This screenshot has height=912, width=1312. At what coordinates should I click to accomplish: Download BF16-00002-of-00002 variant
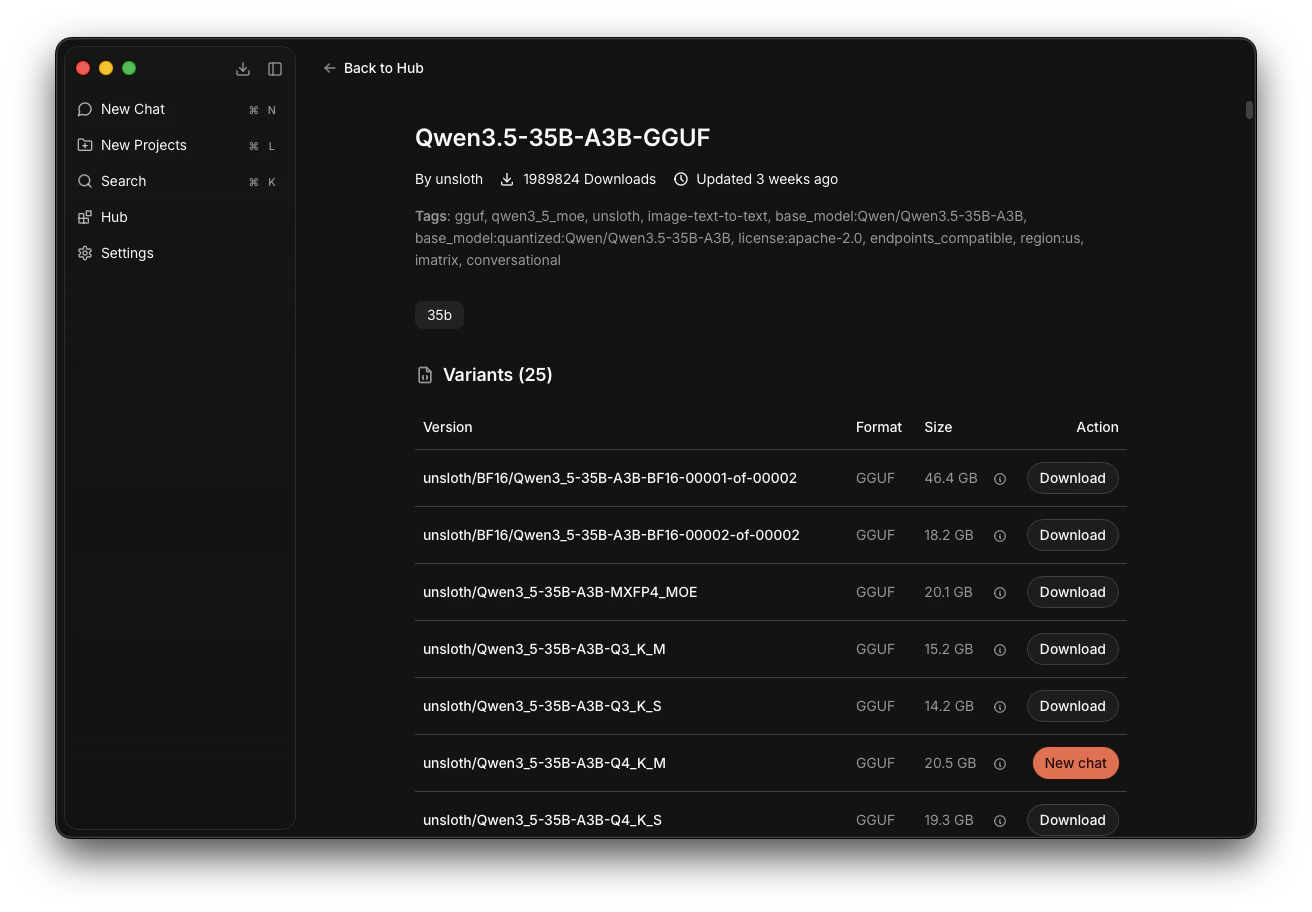[x=1072, y=535]
